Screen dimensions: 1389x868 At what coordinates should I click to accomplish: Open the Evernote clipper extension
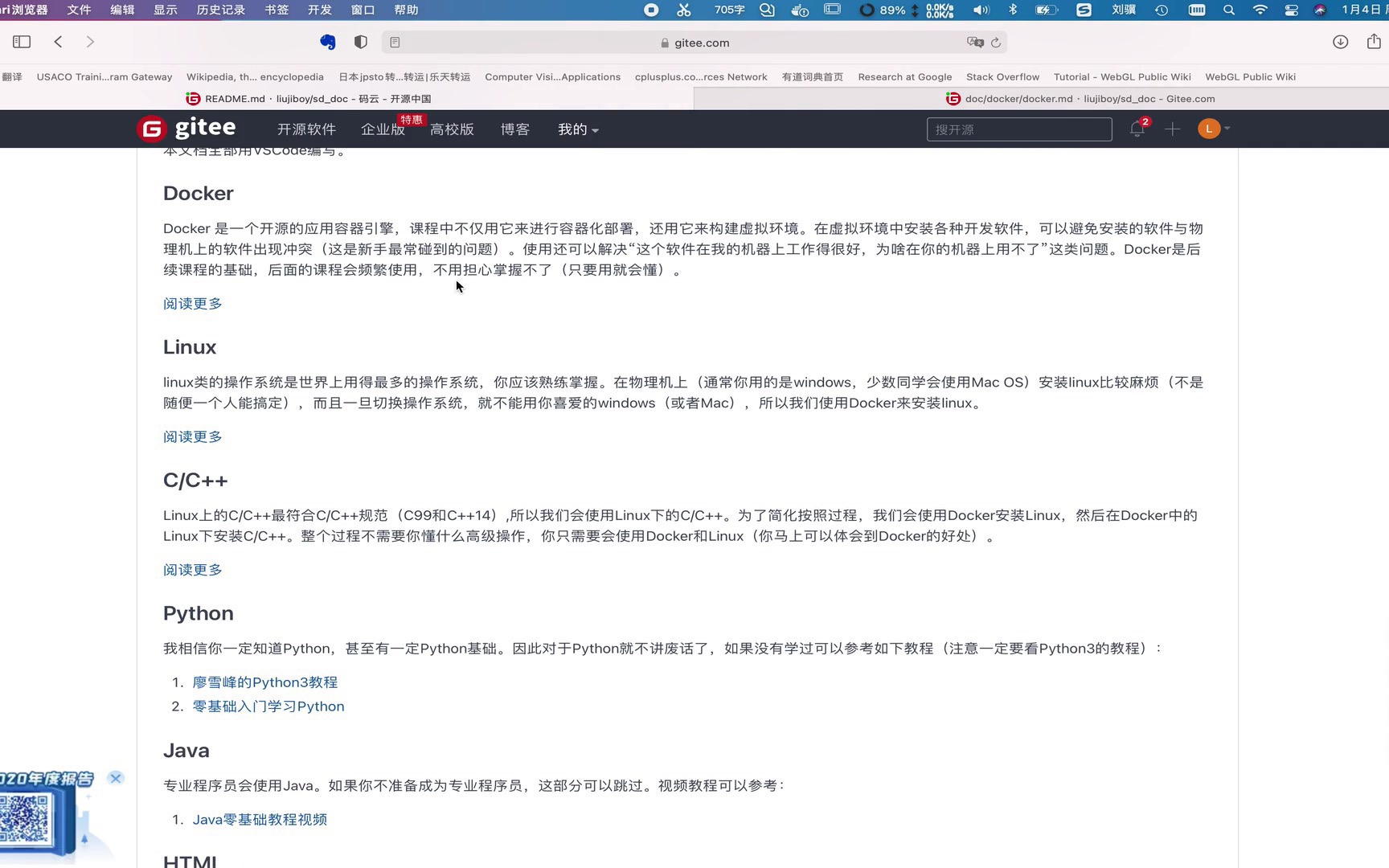click(328, 42)
